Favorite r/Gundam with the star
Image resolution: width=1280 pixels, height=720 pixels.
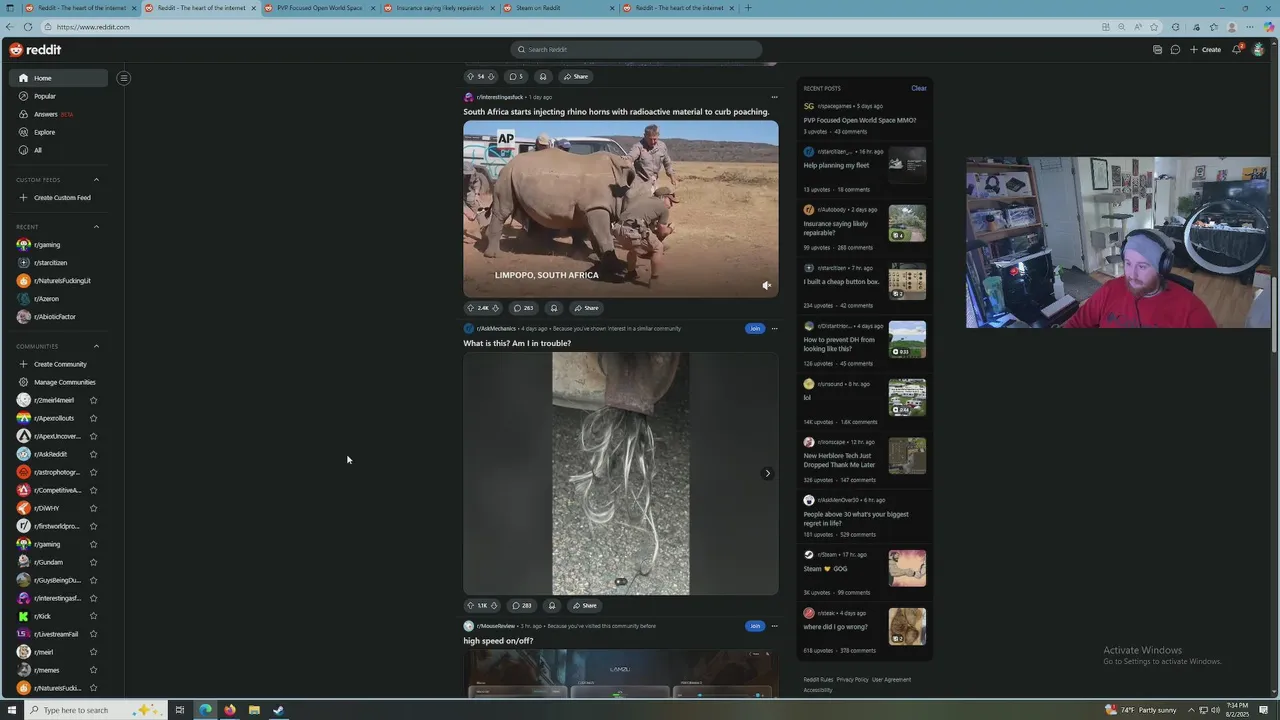[x=93, y=562]
